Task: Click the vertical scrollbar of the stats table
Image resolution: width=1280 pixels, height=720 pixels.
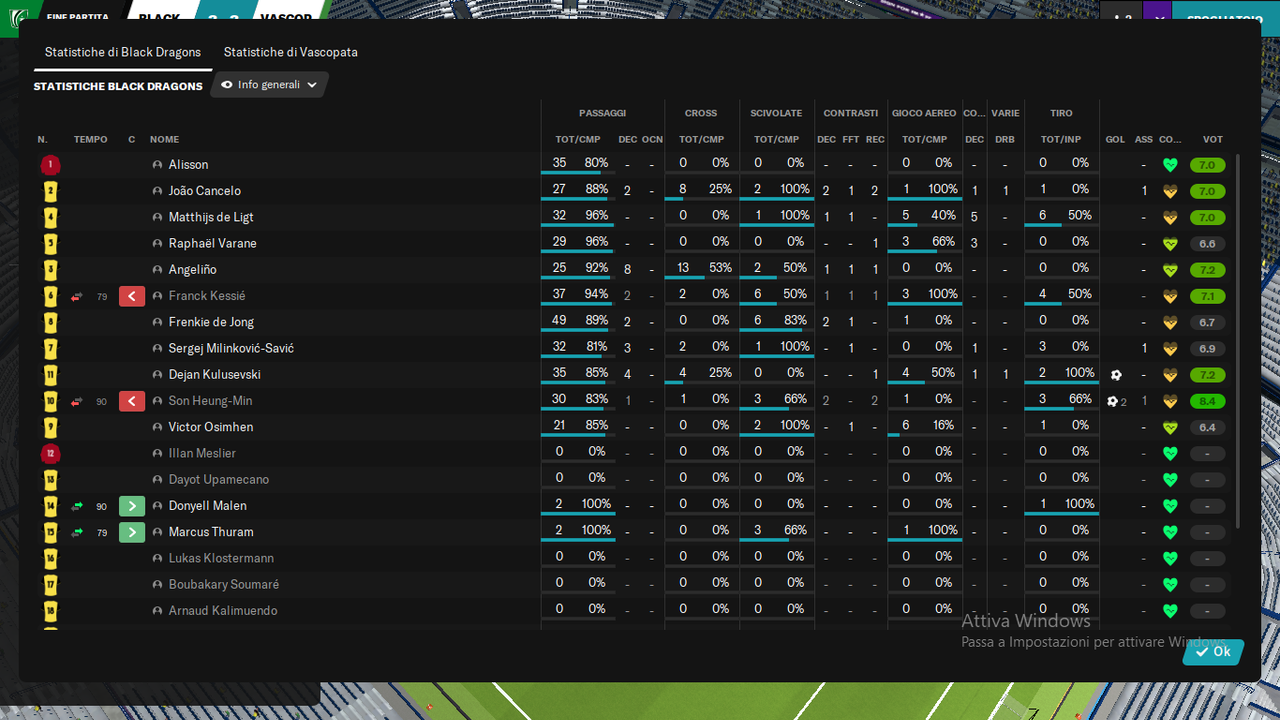Action: coord(1238,340)
